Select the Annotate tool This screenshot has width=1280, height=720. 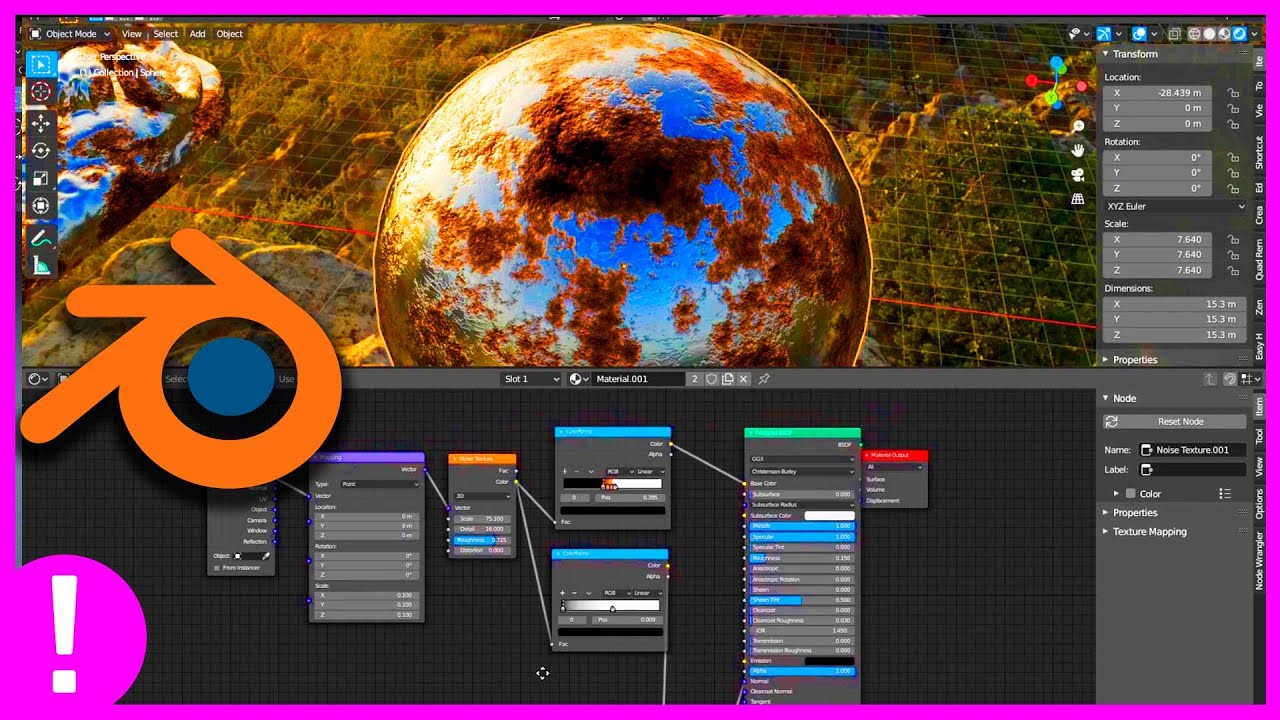[x=41, y=238]
